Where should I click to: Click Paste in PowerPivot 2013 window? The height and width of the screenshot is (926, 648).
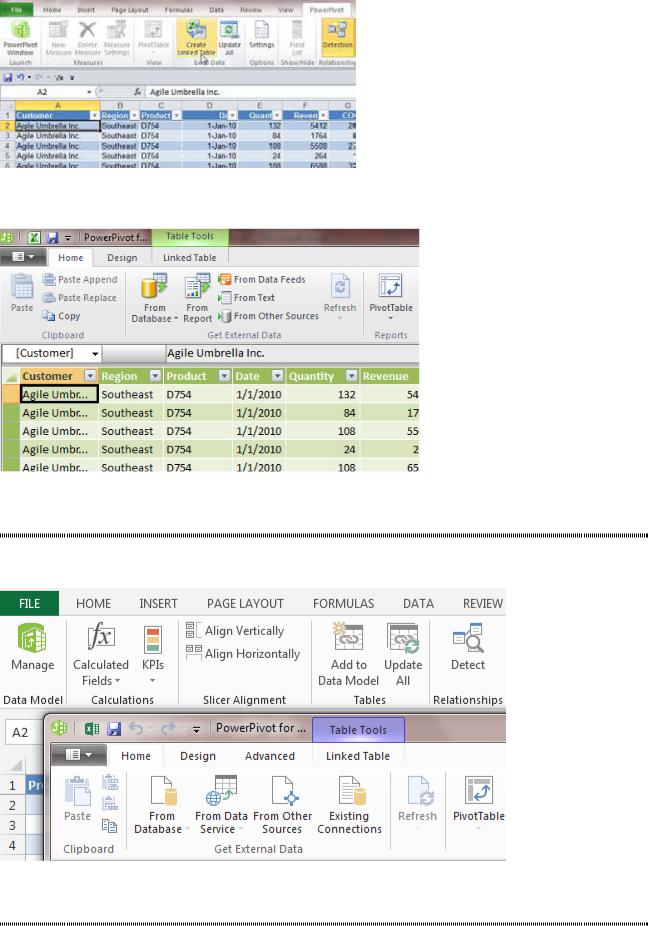(x=77, y=798)
